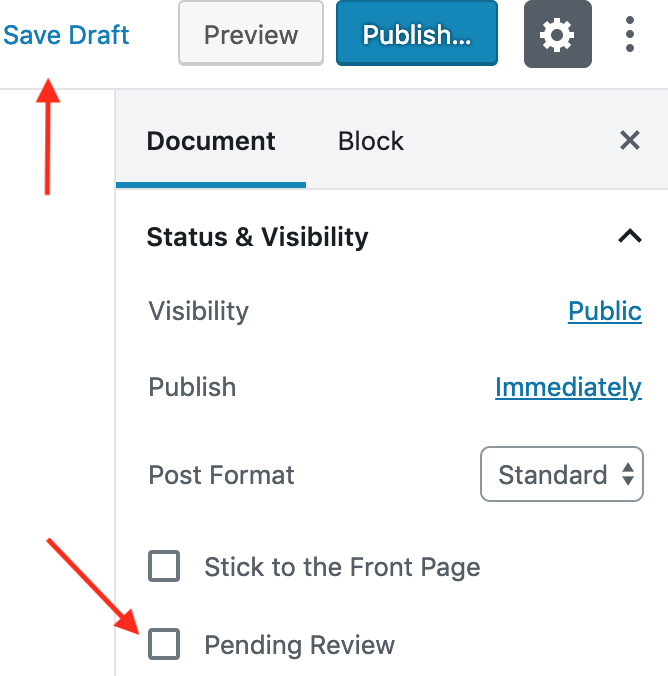Click the Post Format selector's up-down arrows
The width and height of the screenshot is (668, 676).
[628, 475]
